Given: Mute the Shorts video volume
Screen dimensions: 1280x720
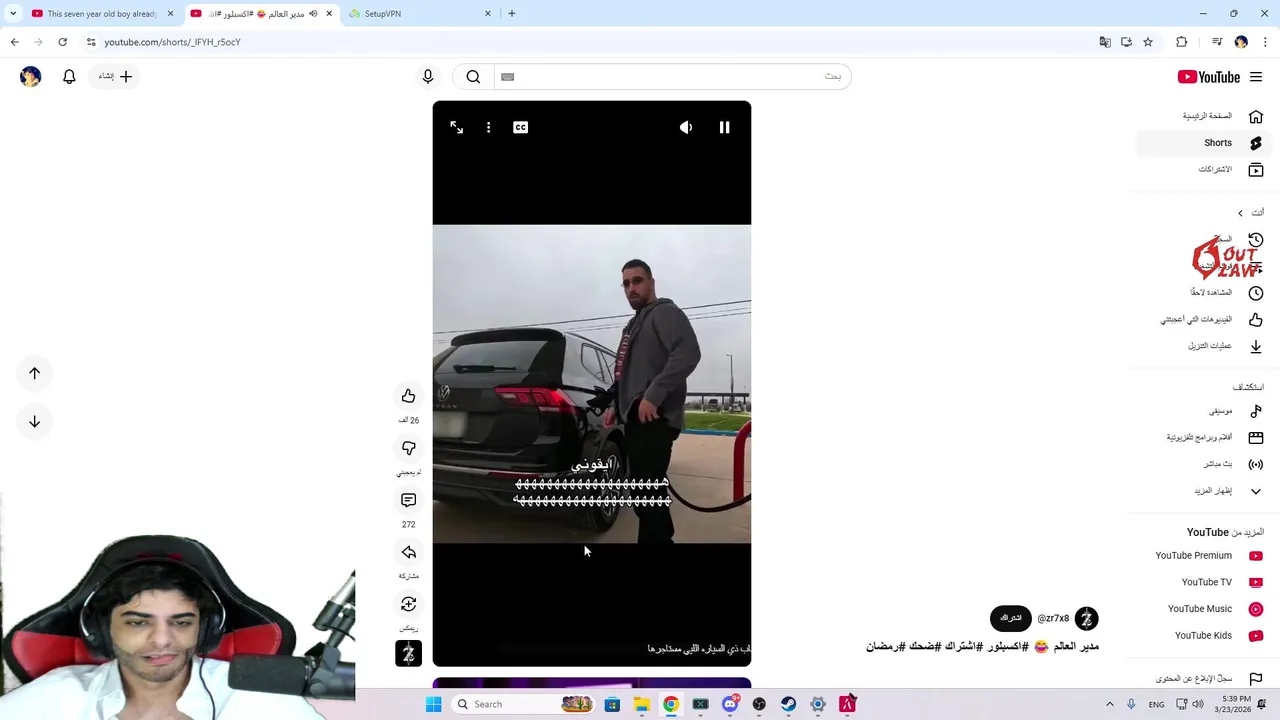Looking at the screenshot, I should [x=686, y=128].
